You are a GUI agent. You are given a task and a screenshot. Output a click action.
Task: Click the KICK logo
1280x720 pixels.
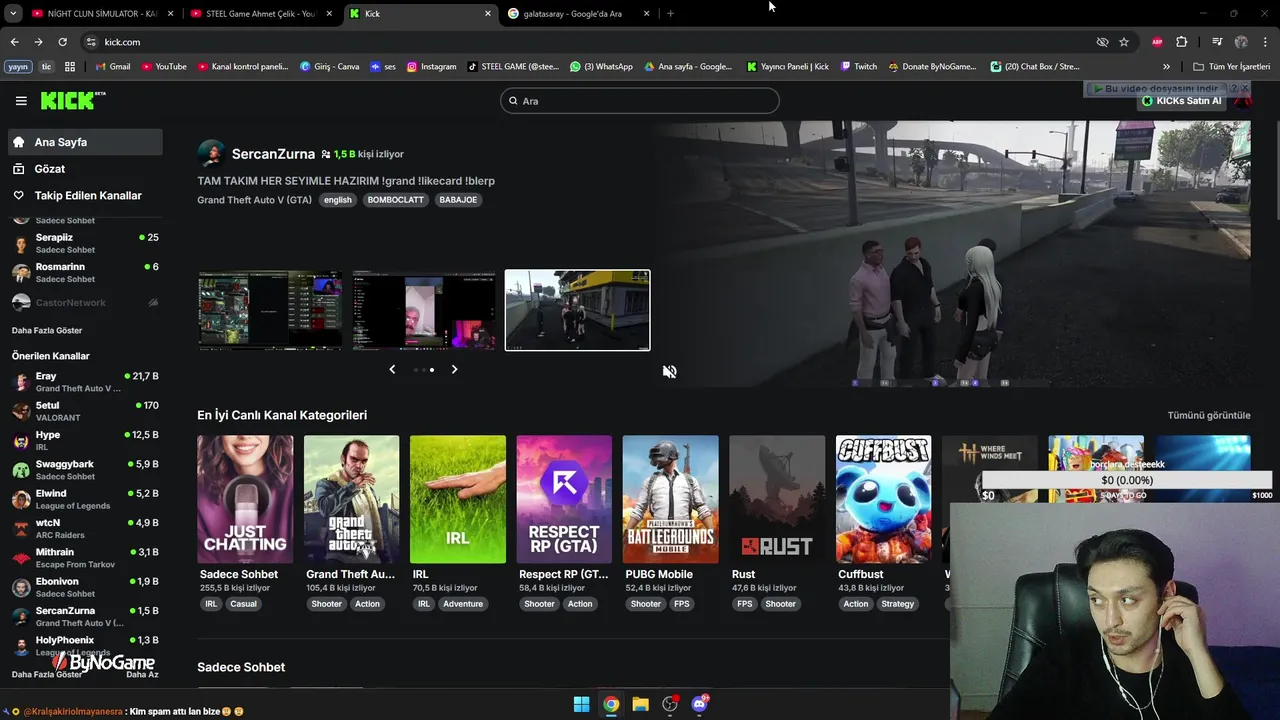pyautogui.click(x=72, y=100)
